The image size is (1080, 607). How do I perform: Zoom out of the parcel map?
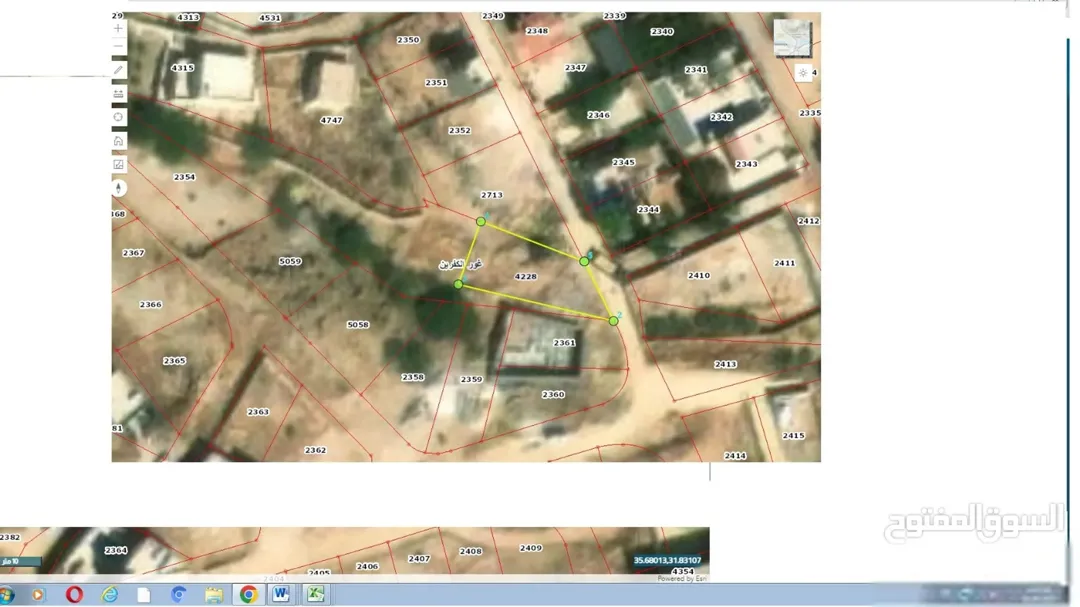point(118,47)
